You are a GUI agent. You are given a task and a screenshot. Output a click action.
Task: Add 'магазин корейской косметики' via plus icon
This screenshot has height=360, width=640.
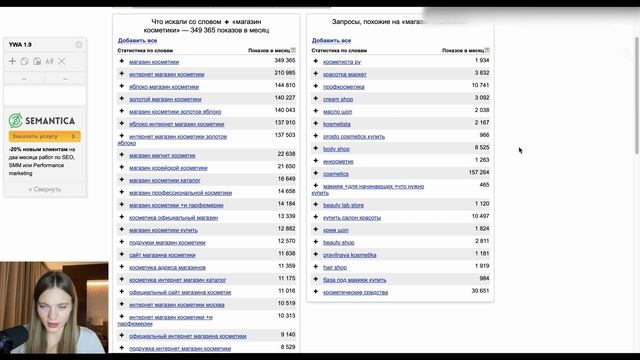point(122,167)
